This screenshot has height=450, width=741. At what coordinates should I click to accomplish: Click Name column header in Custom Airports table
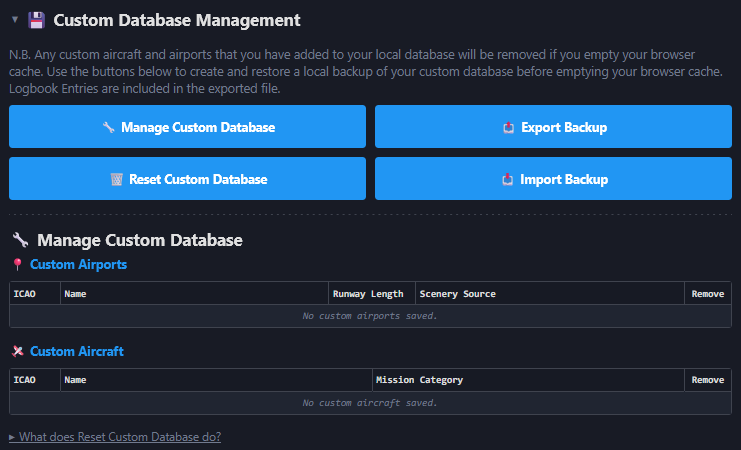(194, 294)
